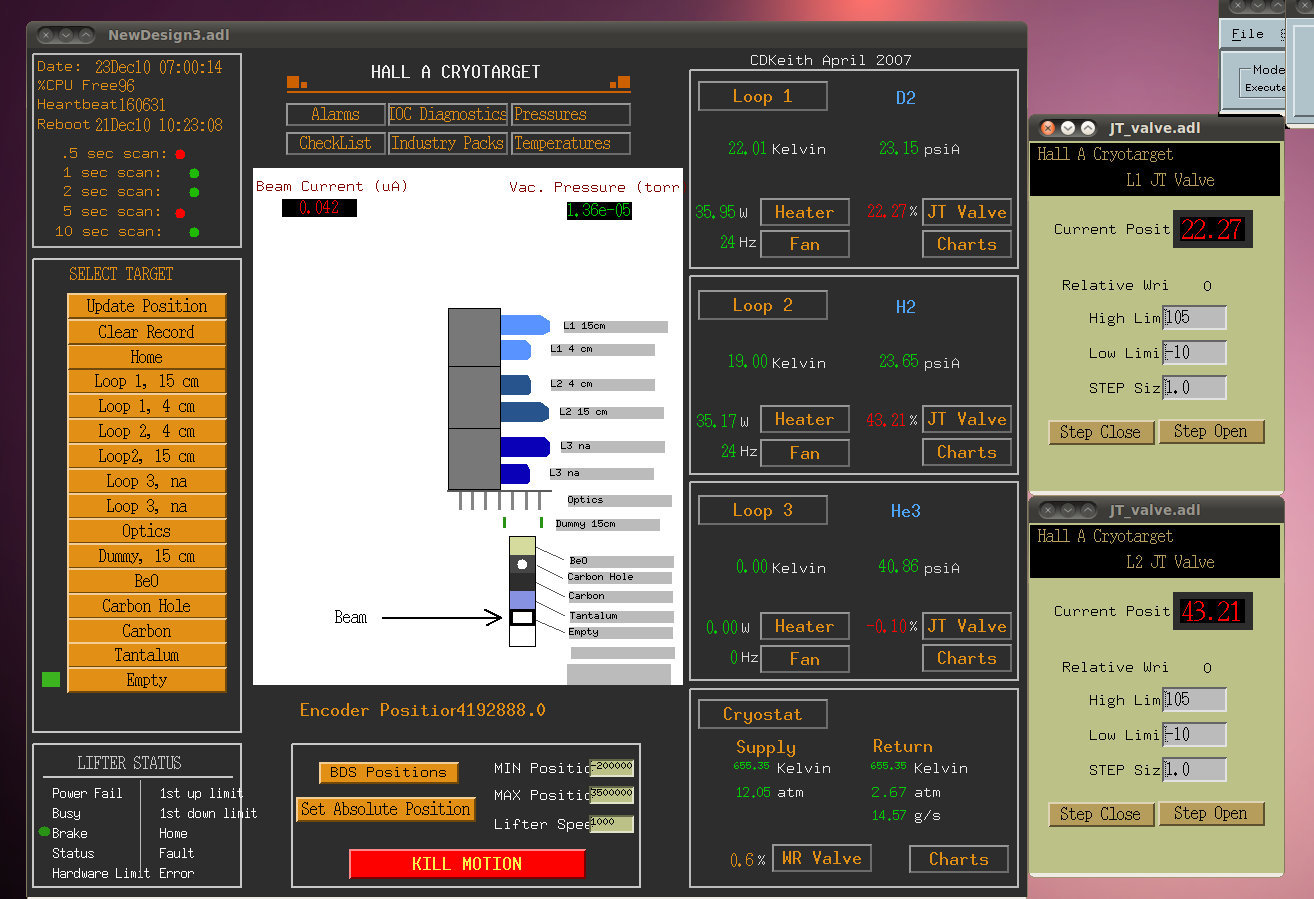The height and width of the screenshot is (899, 1314).
Task: Select target Loop 2, 4 cm
Action: coord(147,431)
